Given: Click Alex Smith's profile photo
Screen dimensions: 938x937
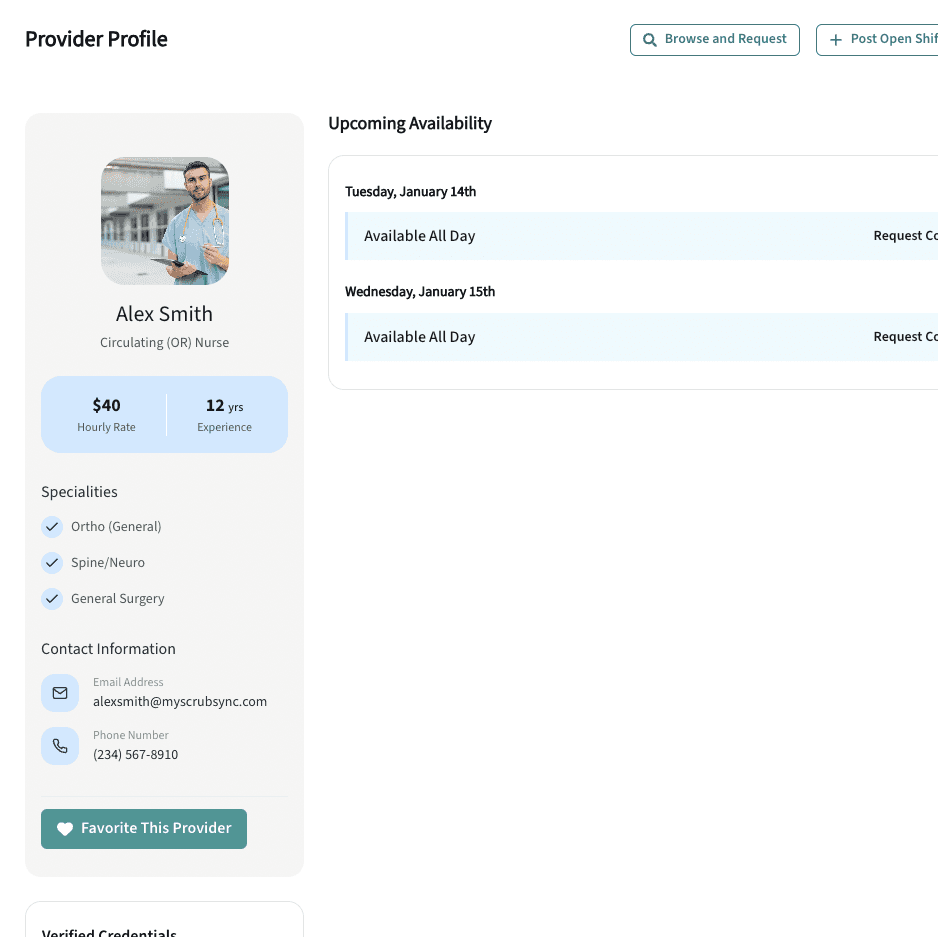Looking at the screenshot, I should coord(165,221).
